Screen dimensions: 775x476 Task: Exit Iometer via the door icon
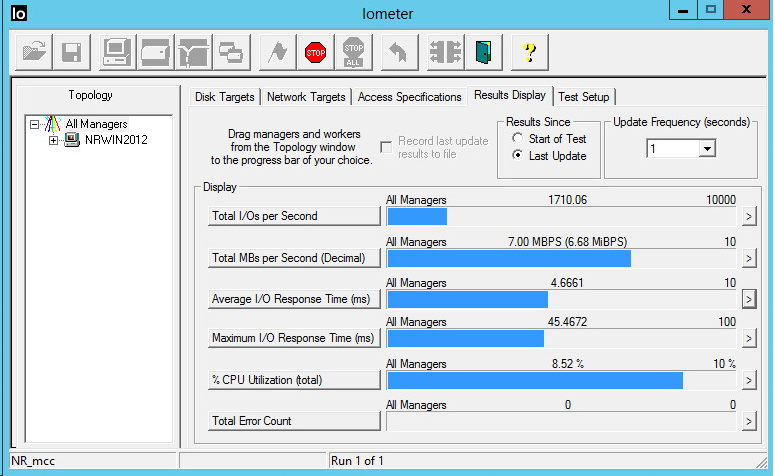(483, 52)
